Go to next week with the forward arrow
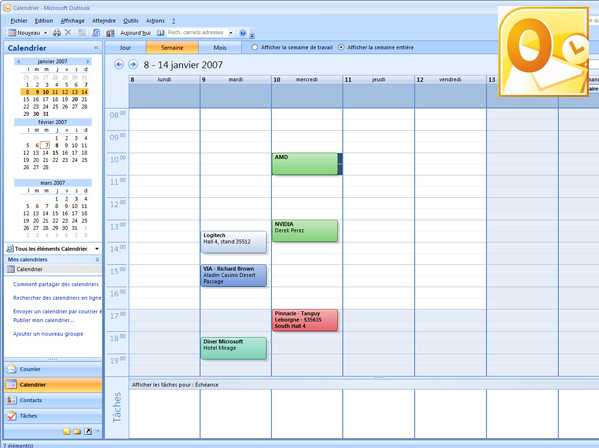 (x=133, y=65)
